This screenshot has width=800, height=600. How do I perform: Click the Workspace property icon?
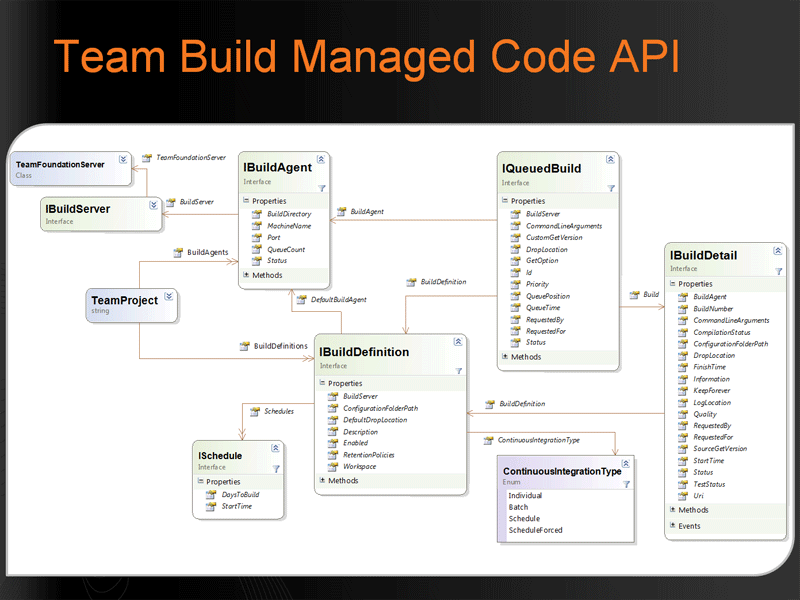click(333, 466)
